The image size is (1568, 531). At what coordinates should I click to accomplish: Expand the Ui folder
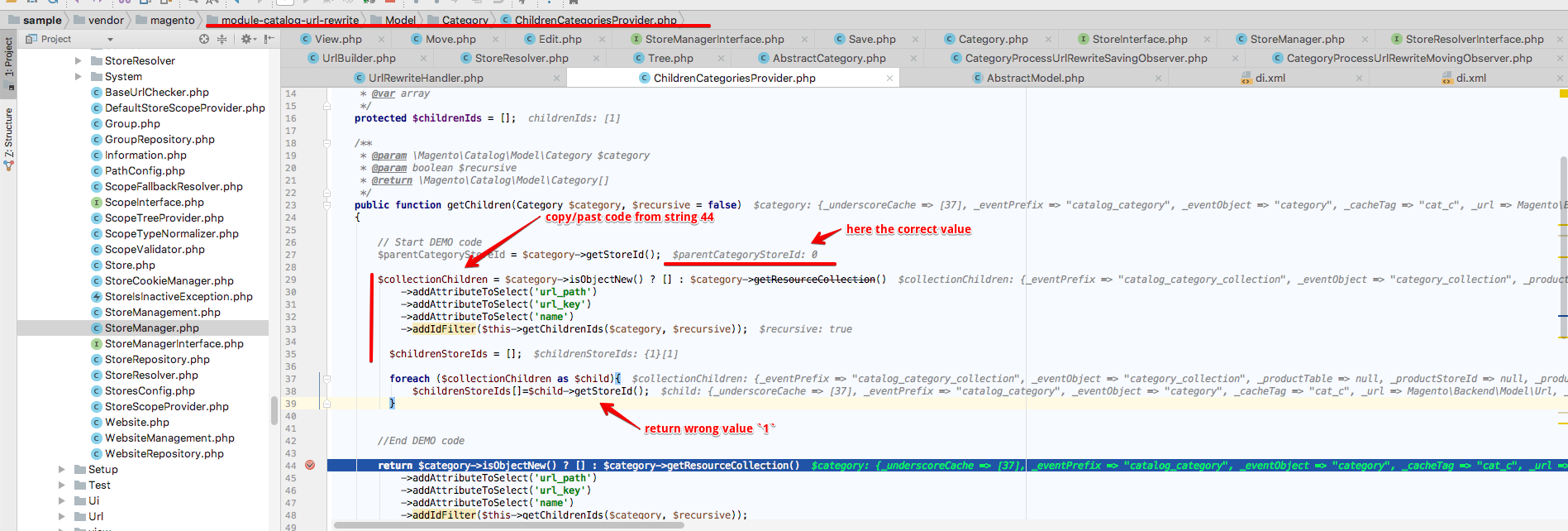click(x=62, y=500)
